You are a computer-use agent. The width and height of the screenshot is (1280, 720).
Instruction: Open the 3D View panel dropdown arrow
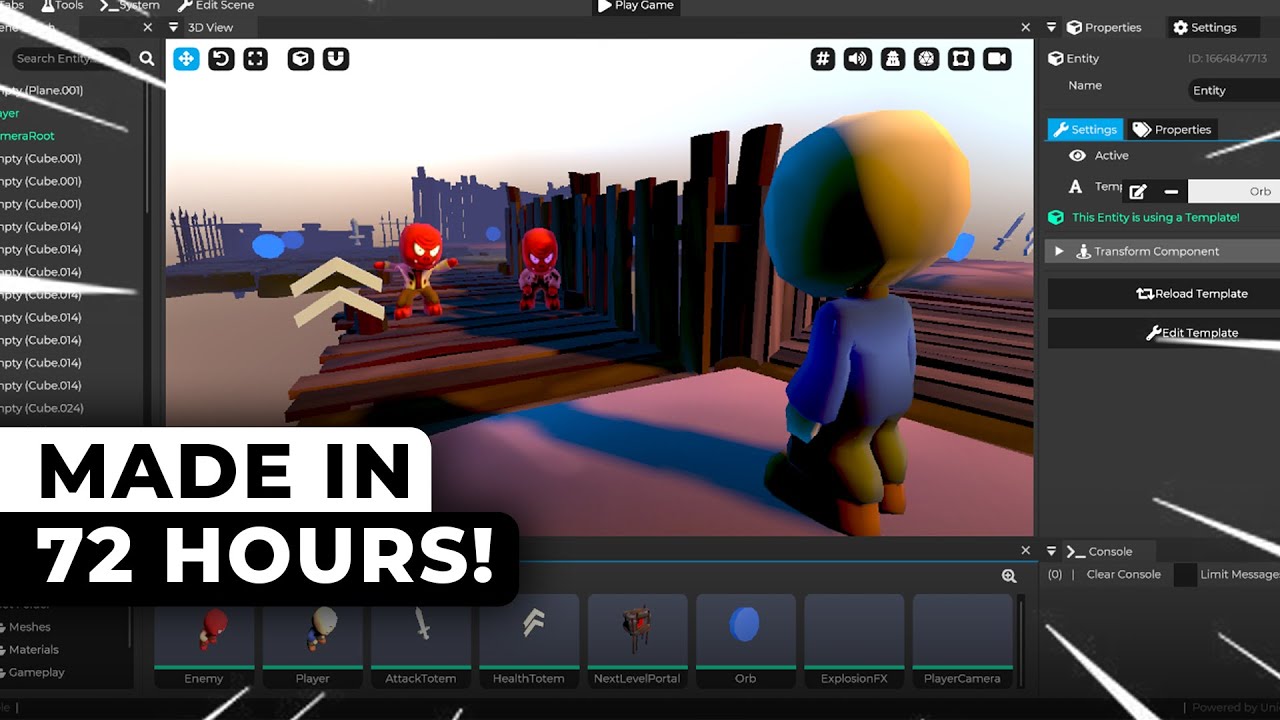[174, 28]
